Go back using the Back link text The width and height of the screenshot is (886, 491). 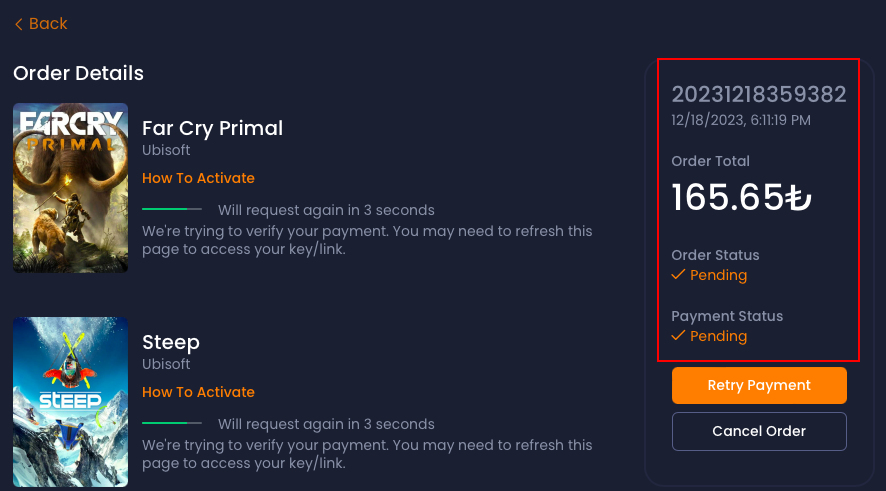pyautogui.click(x=48, y=24)
